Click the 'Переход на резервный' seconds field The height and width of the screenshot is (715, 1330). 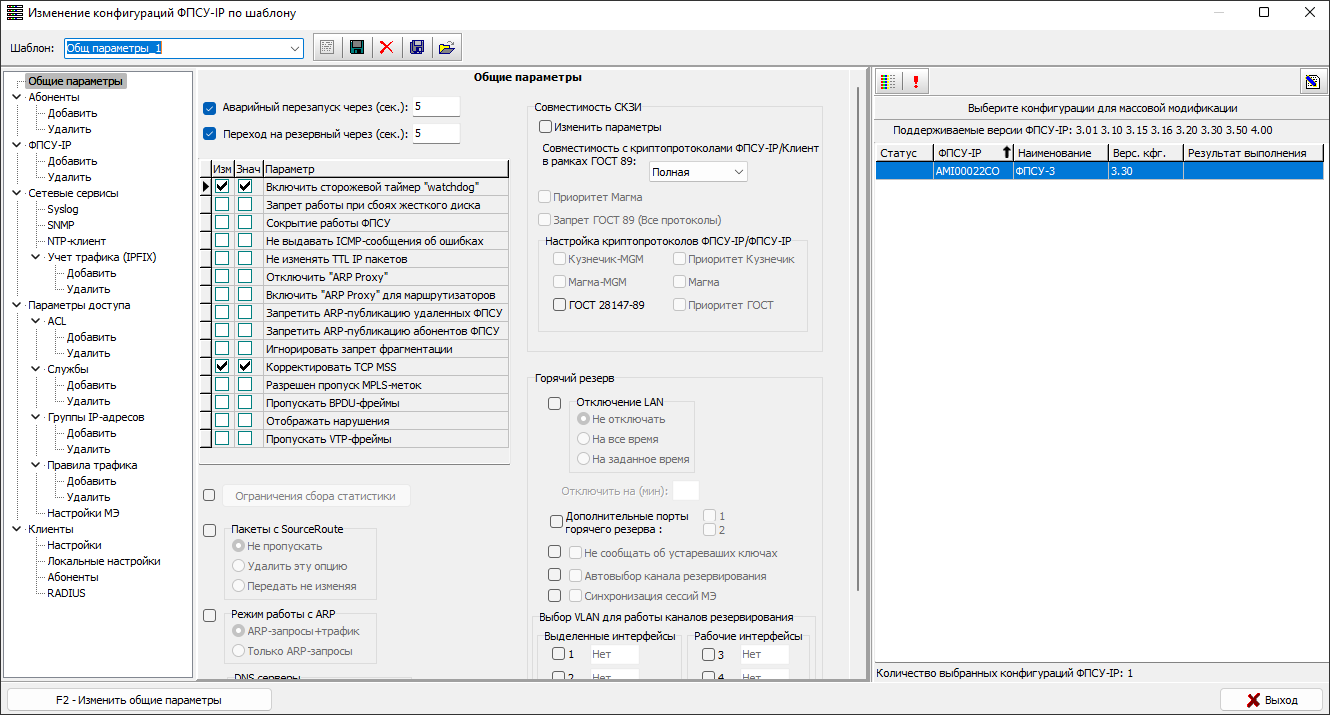435,133
